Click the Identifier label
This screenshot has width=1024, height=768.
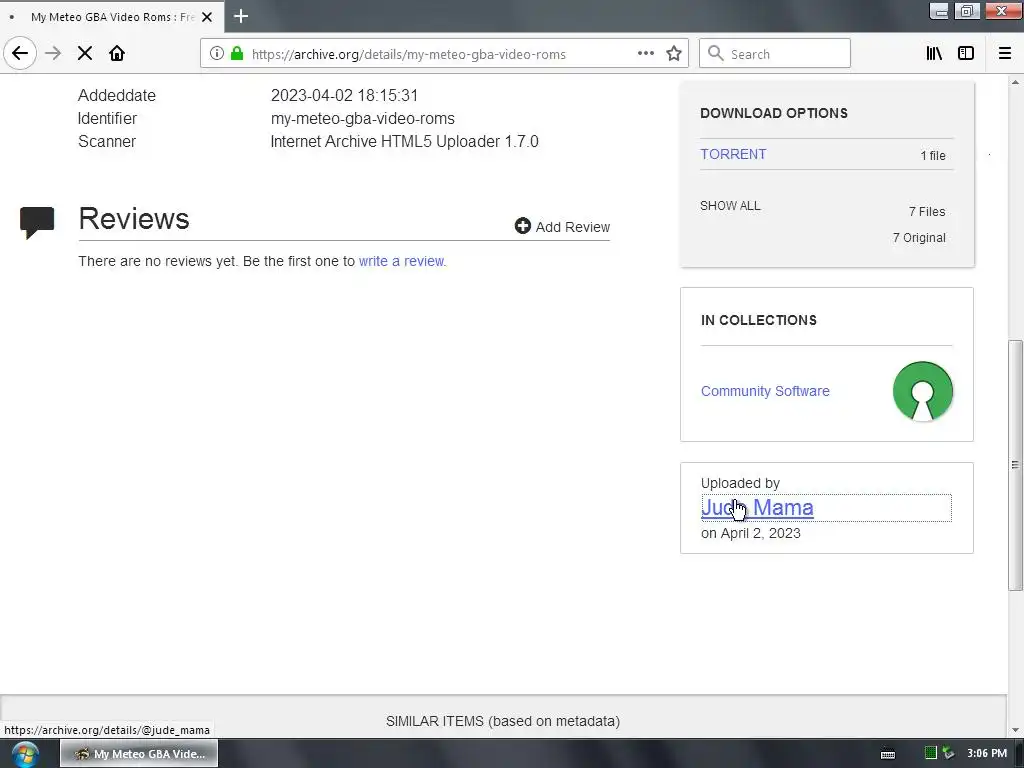[x=108, y=118]
